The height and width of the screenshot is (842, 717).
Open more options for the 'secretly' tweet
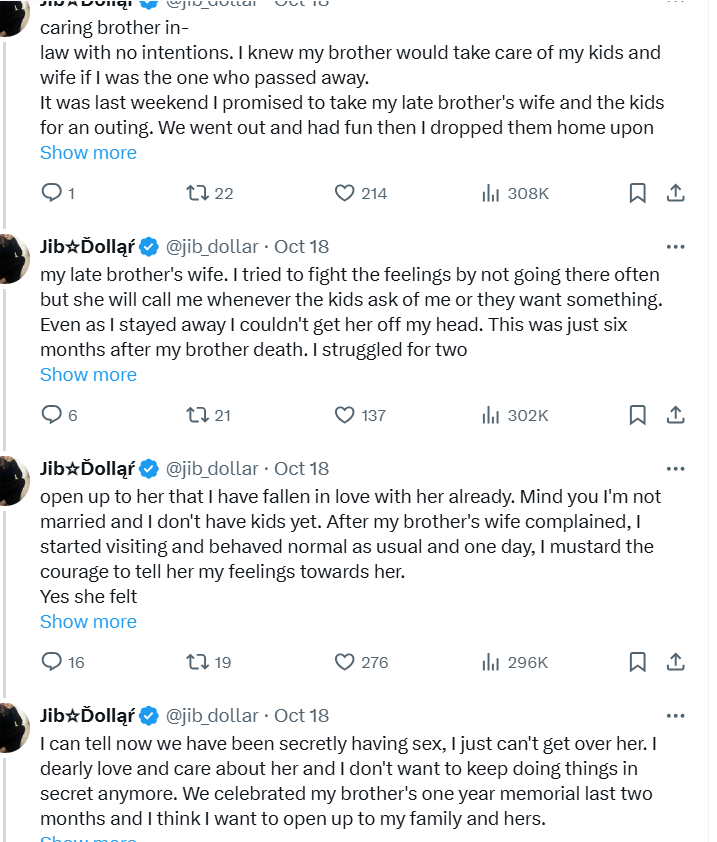(675, 716)
